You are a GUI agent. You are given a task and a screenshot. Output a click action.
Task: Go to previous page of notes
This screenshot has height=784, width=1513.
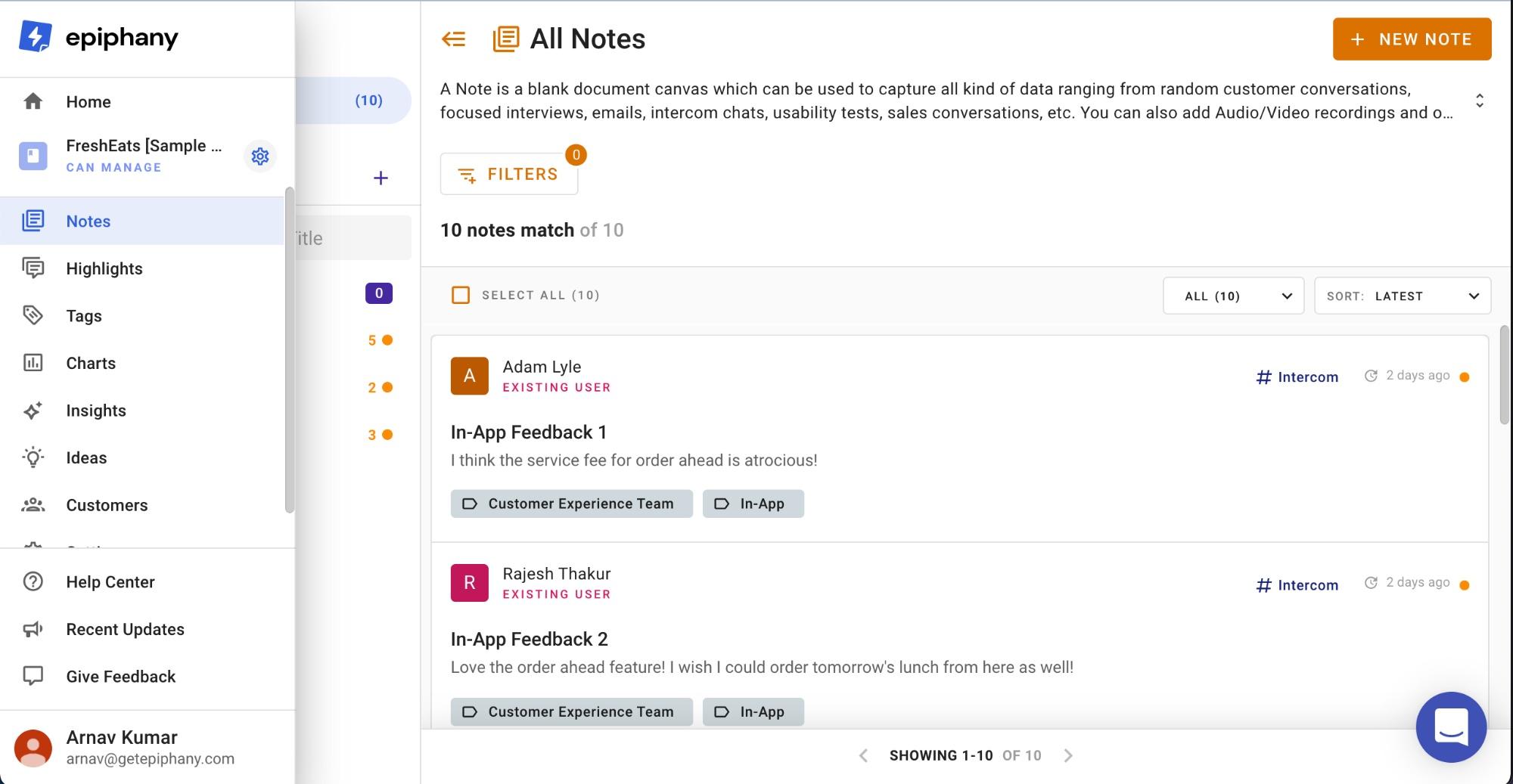pos(863,755)
